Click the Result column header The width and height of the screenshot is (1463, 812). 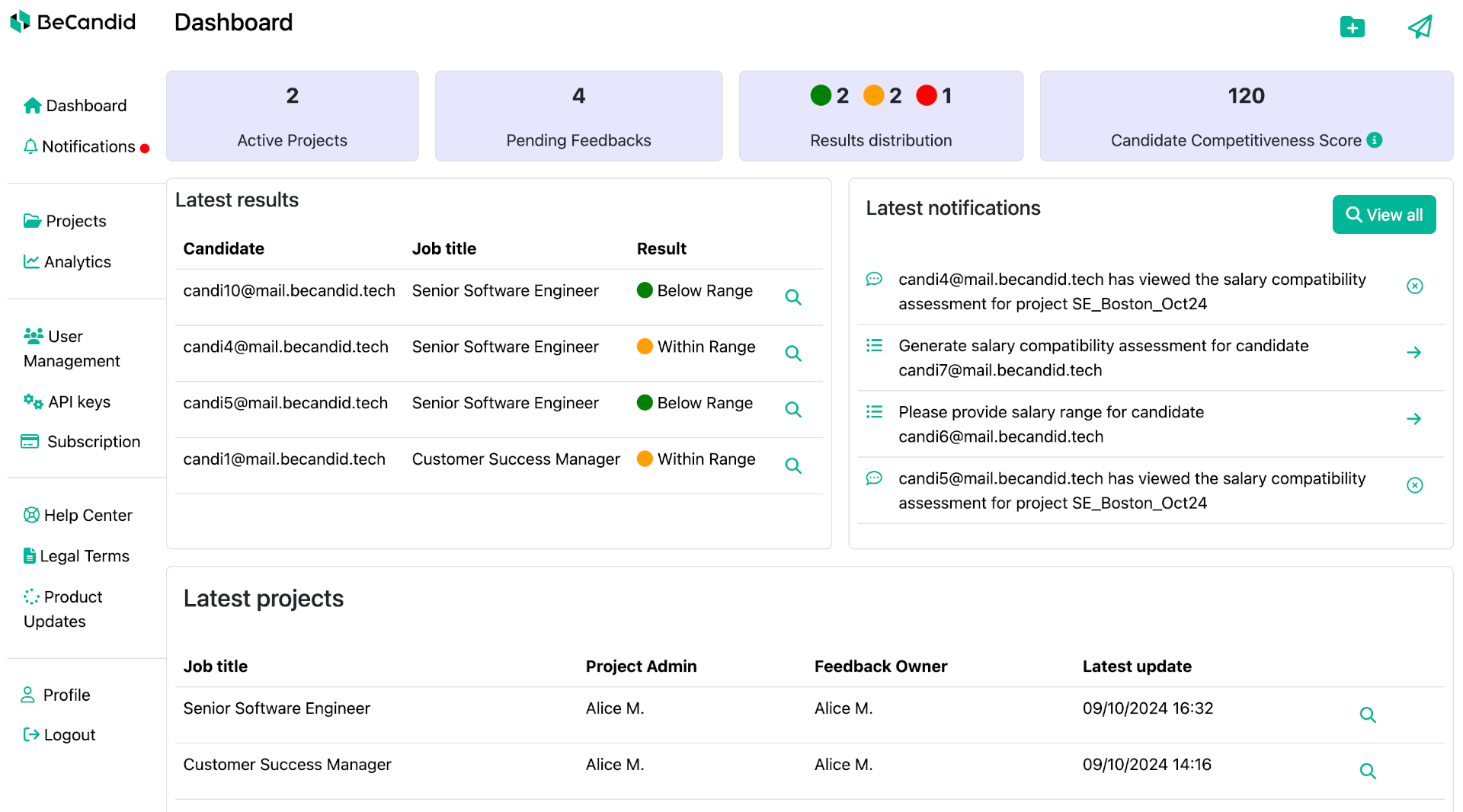tap(661, 248)
